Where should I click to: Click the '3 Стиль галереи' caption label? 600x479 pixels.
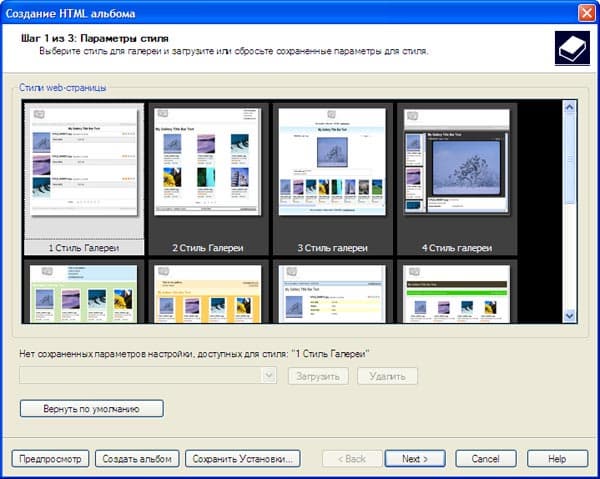click(333, 248)
